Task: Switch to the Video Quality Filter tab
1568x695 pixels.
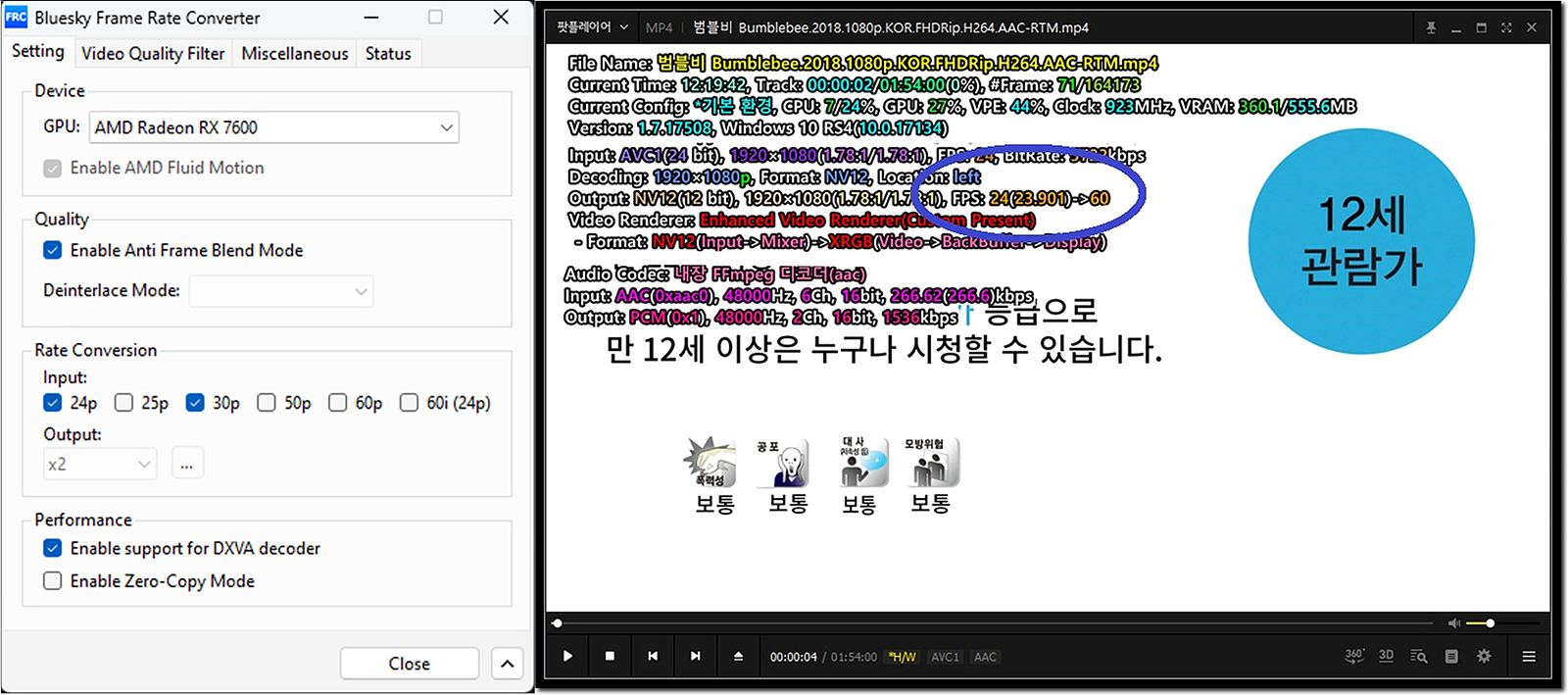Action: [x=153, y=54]
